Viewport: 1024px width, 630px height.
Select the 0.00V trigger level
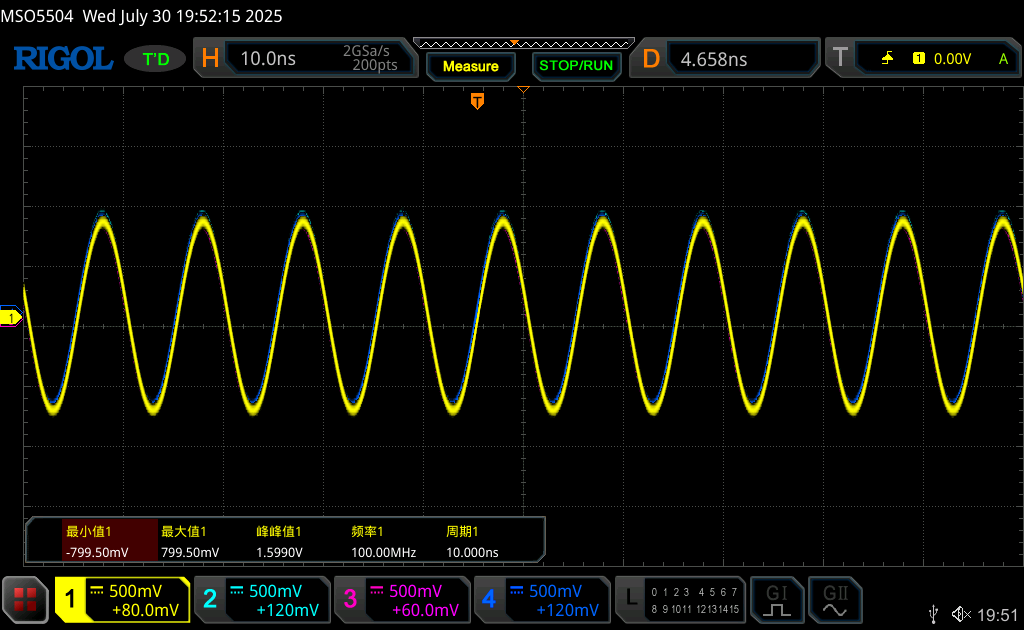(952, 59)
